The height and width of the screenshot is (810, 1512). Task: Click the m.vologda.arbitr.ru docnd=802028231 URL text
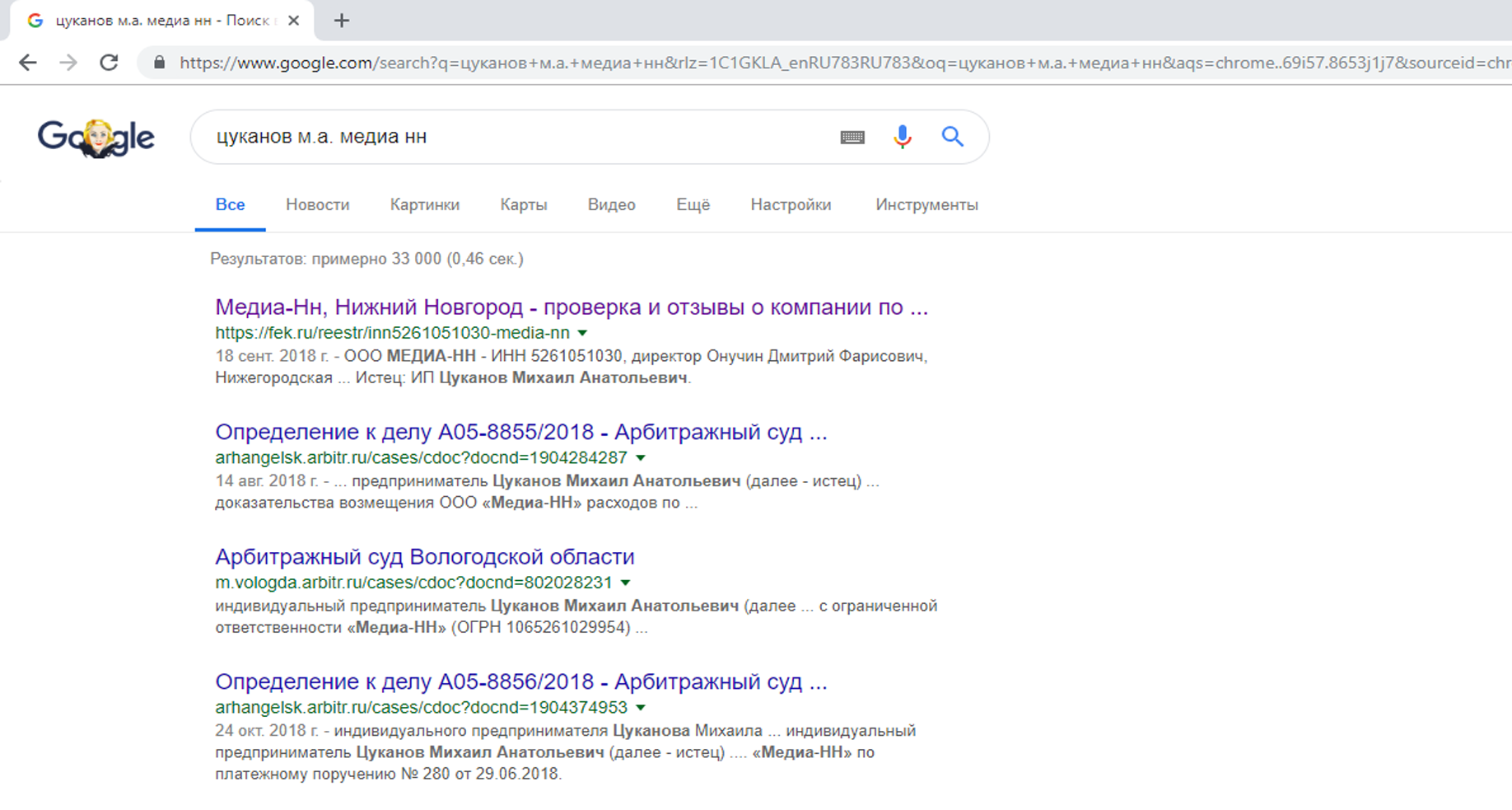[414, 583]
